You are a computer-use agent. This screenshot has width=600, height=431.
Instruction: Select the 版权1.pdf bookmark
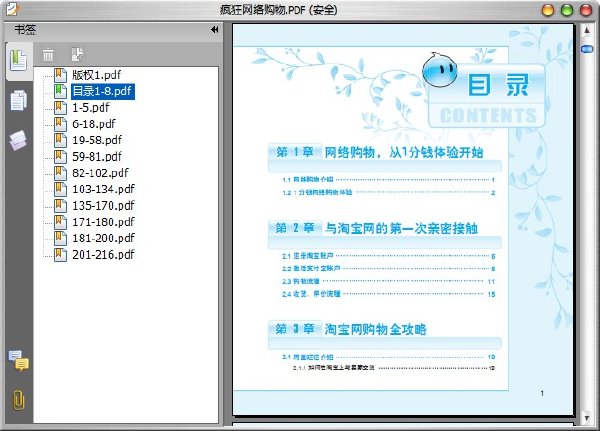pos(96,75)
